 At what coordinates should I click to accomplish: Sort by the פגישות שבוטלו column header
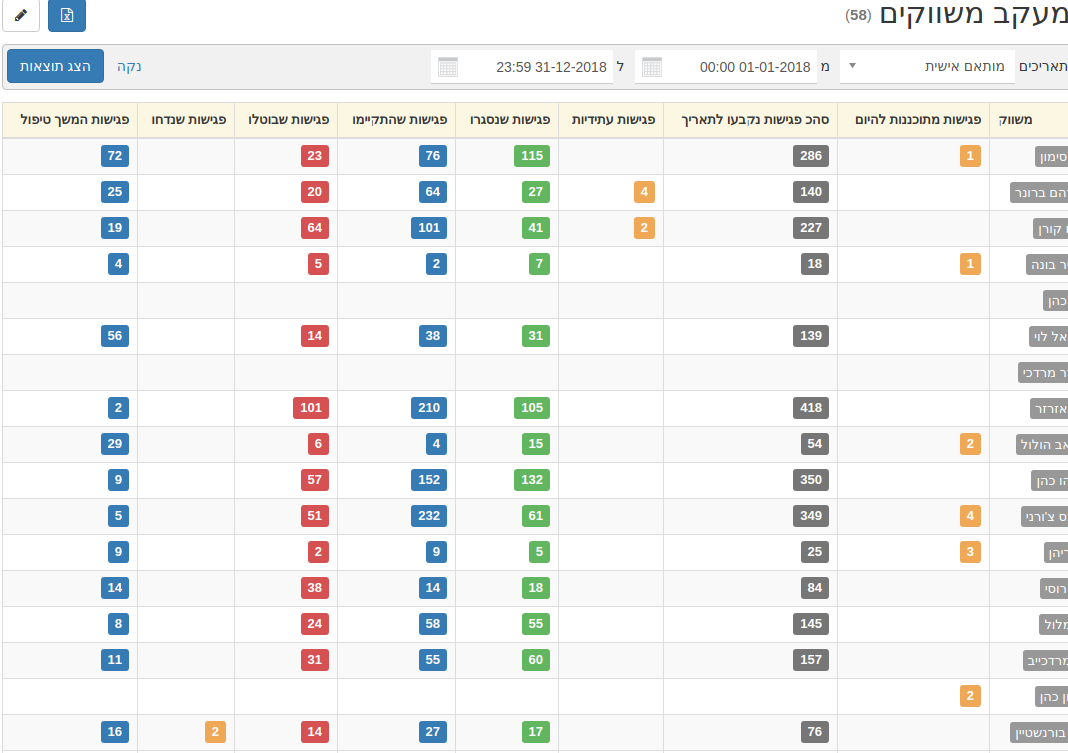tap(286, 119)
